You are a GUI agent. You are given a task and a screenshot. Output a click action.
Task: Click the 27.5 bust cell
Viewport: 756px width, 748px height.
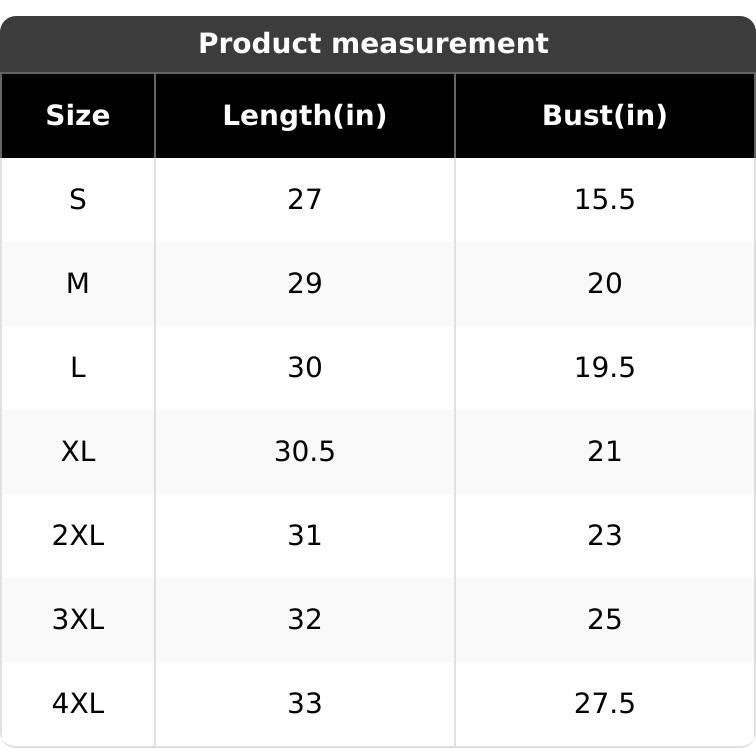[x=604, y=704]
